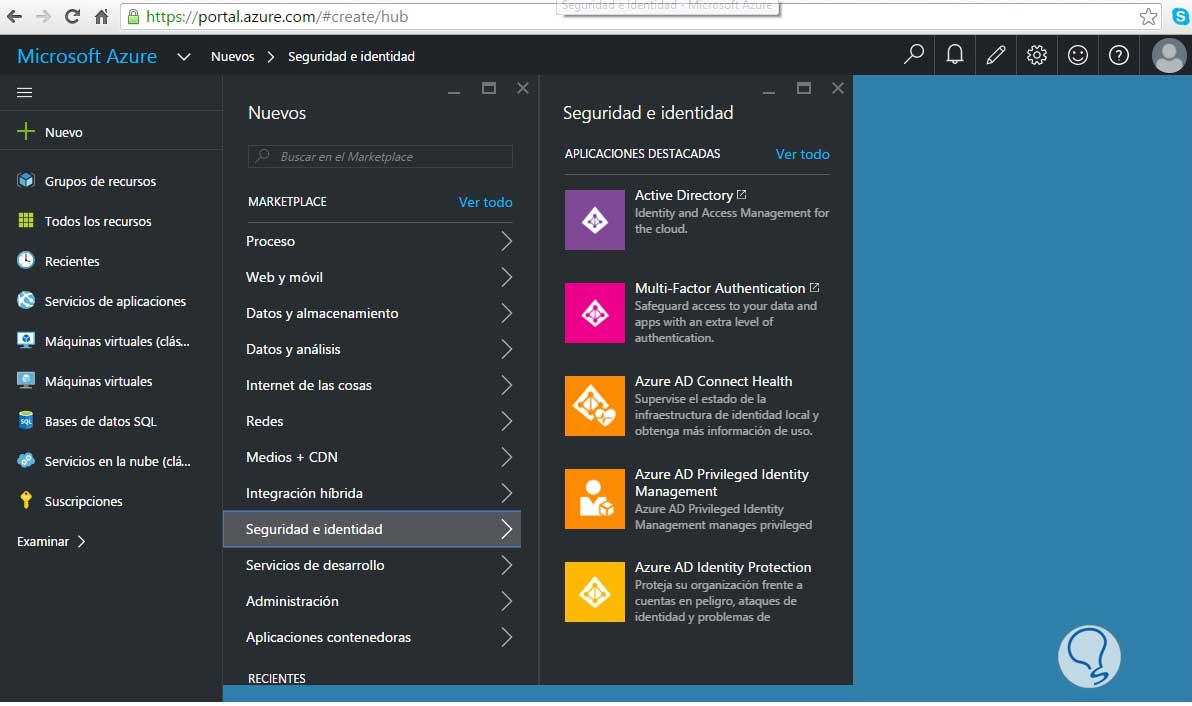Select the Aplicaciones contenedoras category
1192x706 pixels.
coord(372,637)
